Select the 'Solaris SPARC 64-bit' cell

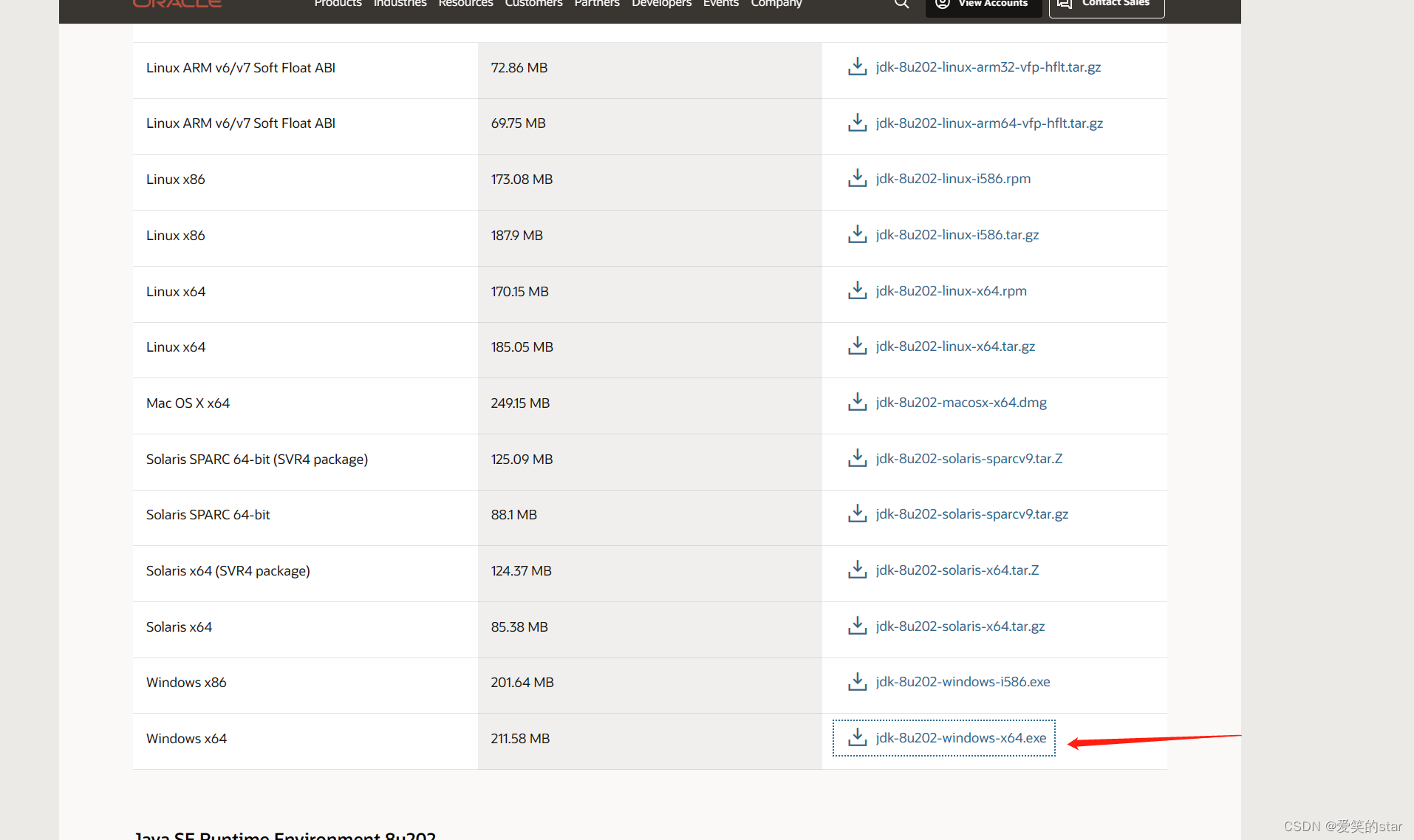pos(305,518)
